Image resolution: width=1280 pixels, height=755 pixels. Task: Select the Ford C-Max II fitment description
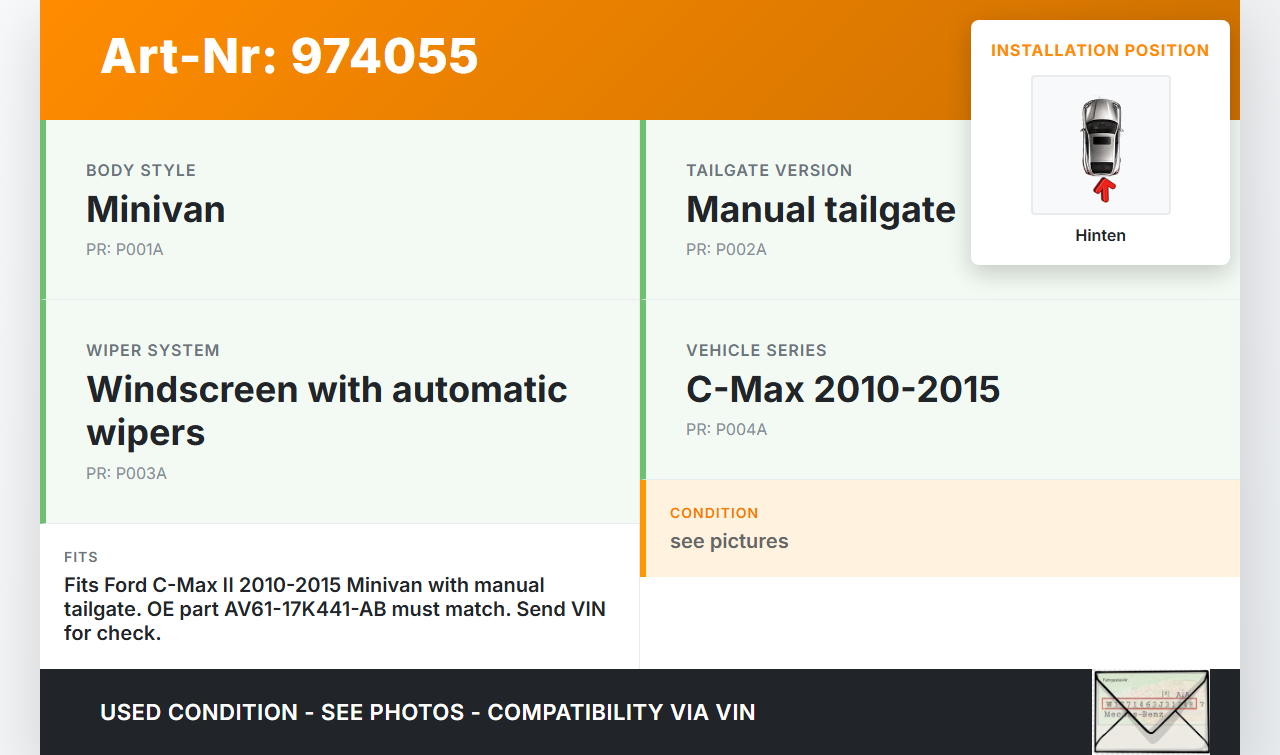click(x=335, y=609)
